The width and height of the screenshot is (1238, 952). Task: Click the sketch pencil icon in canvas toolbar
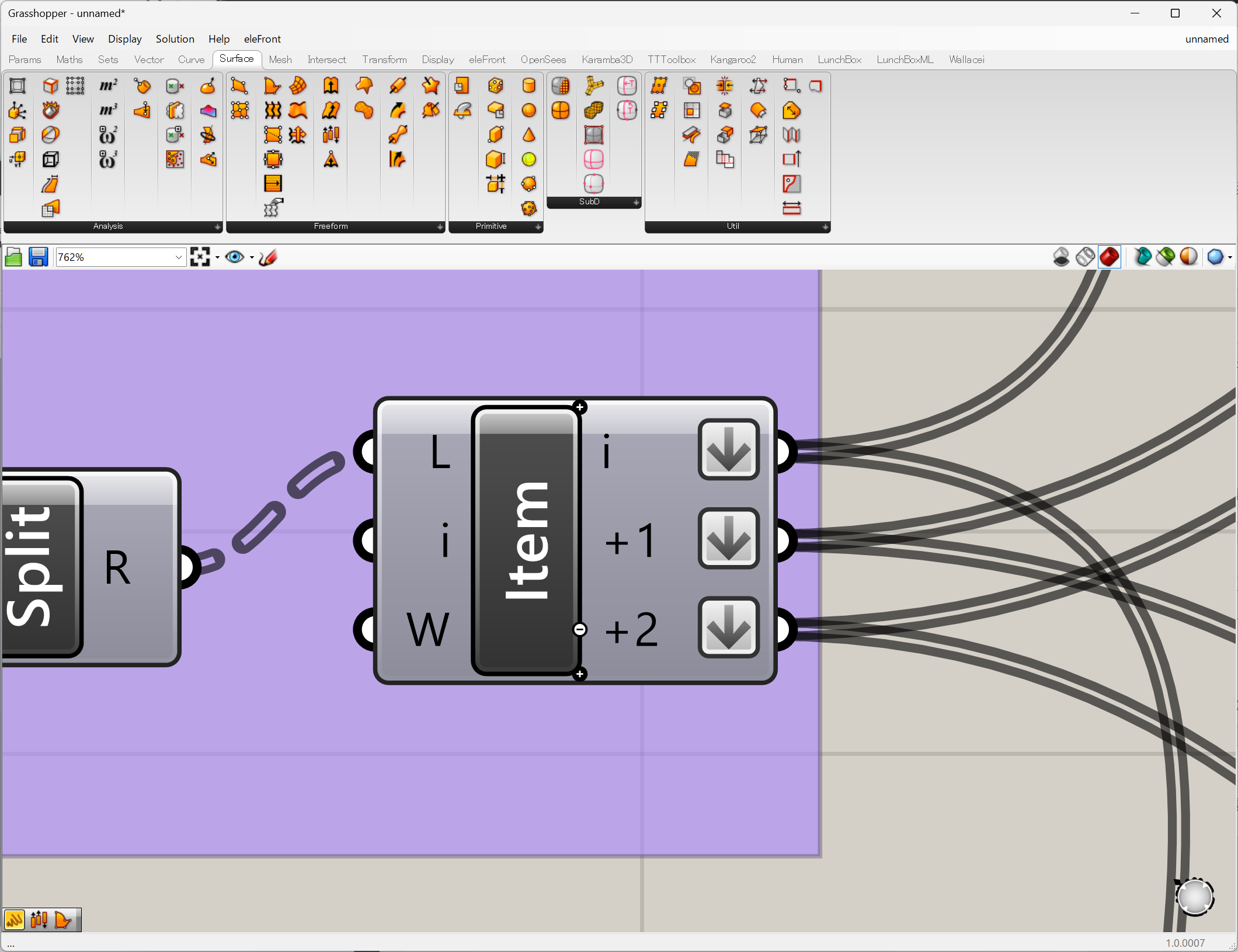(268, 257)
